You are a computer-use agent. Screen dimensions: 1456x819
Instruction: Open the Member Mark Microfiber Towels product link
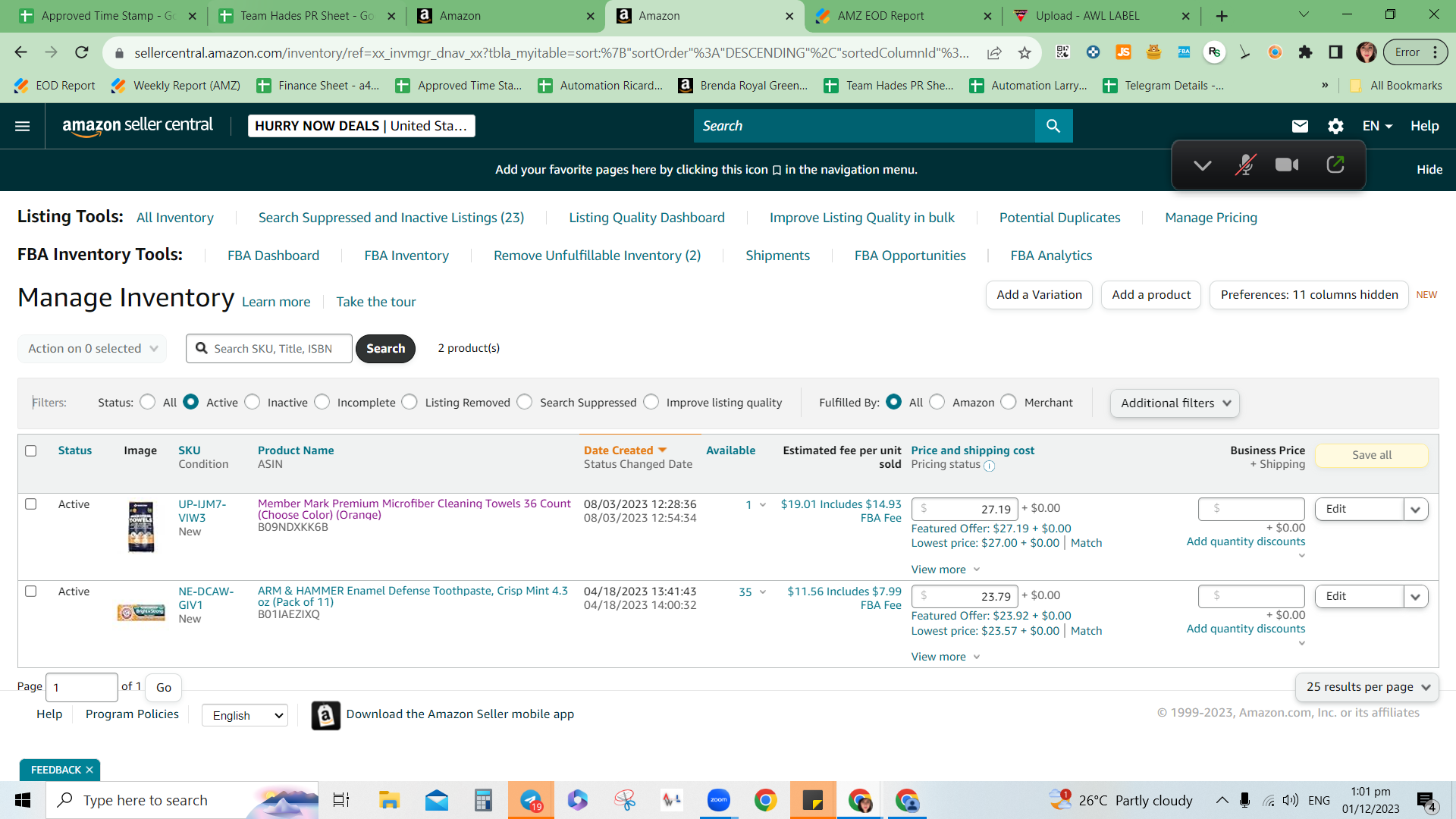tap(414, 509)
